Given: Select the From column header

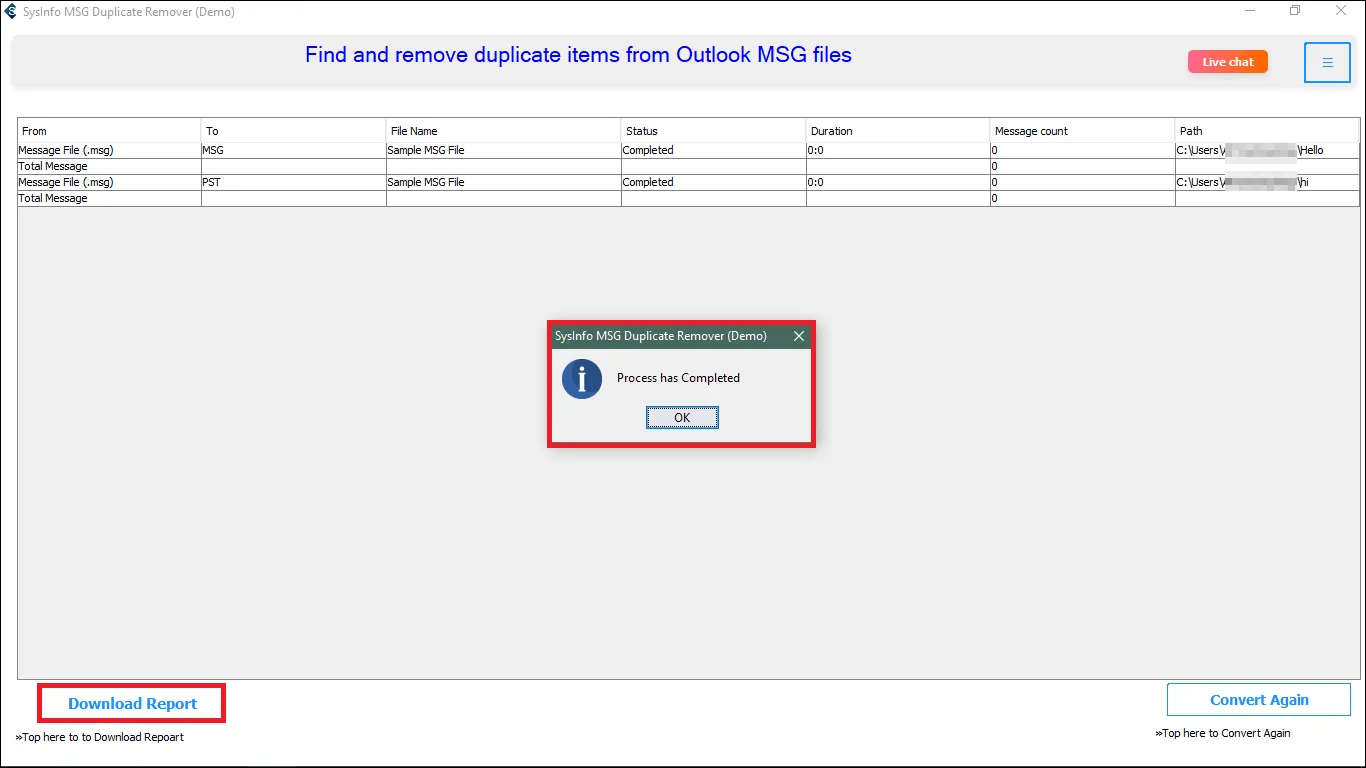Looking at the screenshot, I should (x=109, y=131).
